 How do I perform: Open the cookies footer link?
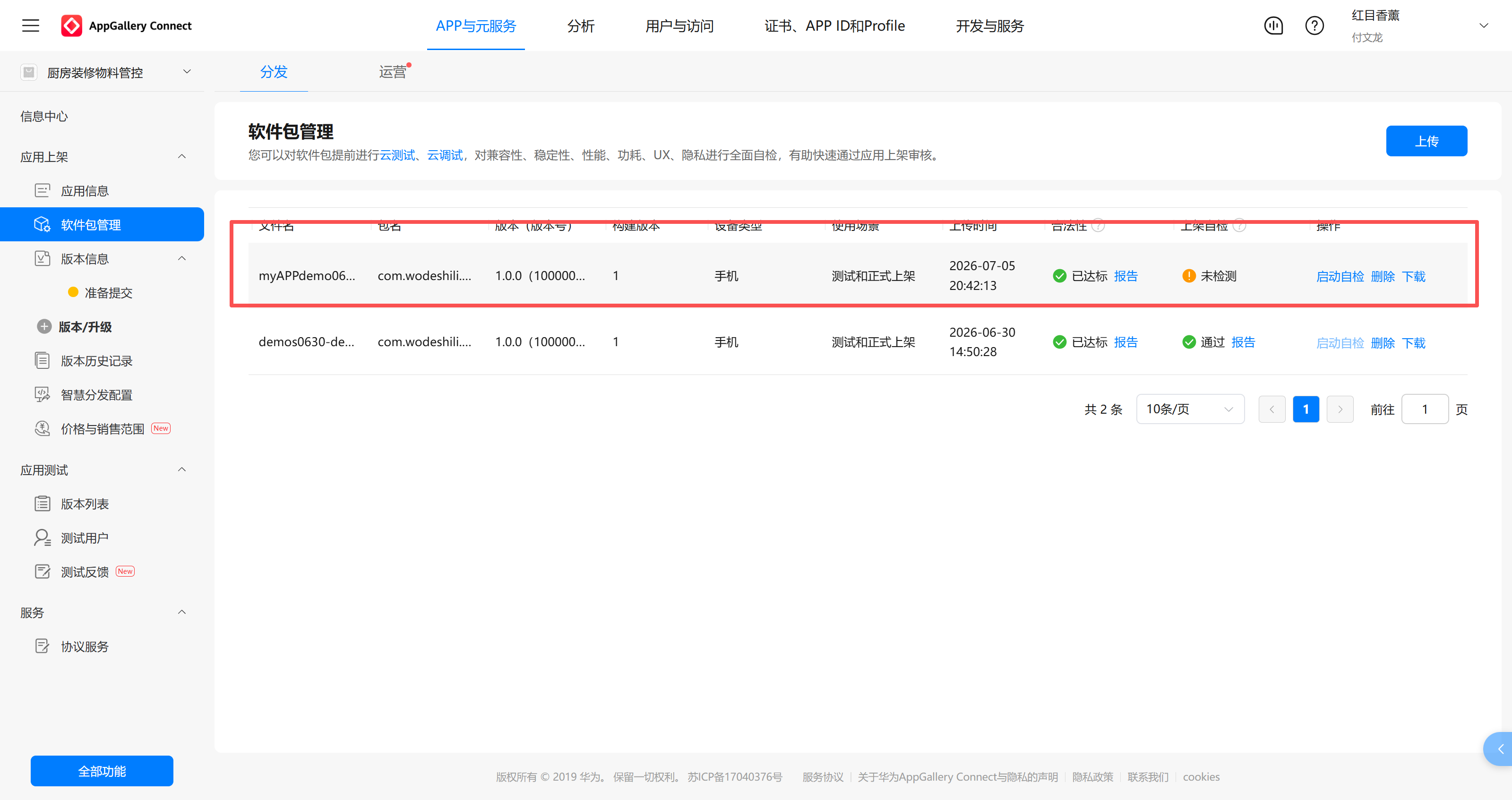tap(1201, 776)
